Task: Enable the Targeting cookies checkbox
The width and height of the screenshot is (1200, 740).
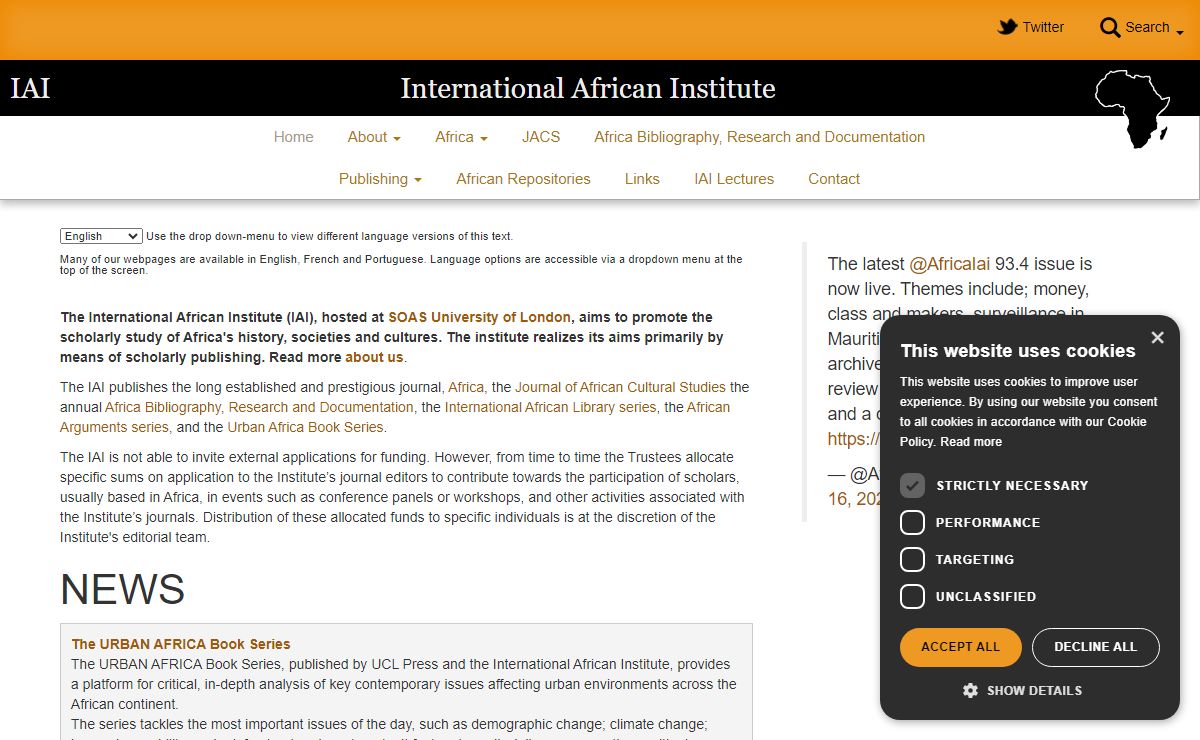Action: pyautogui.click(x=912, y=560)
